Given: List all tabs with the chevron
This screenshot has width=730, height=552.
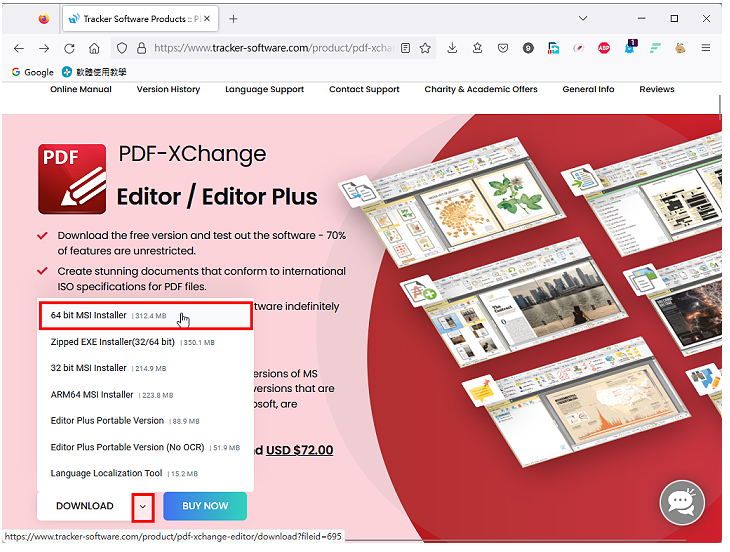Looking at the screenshot, I should (x=583, y=19).
